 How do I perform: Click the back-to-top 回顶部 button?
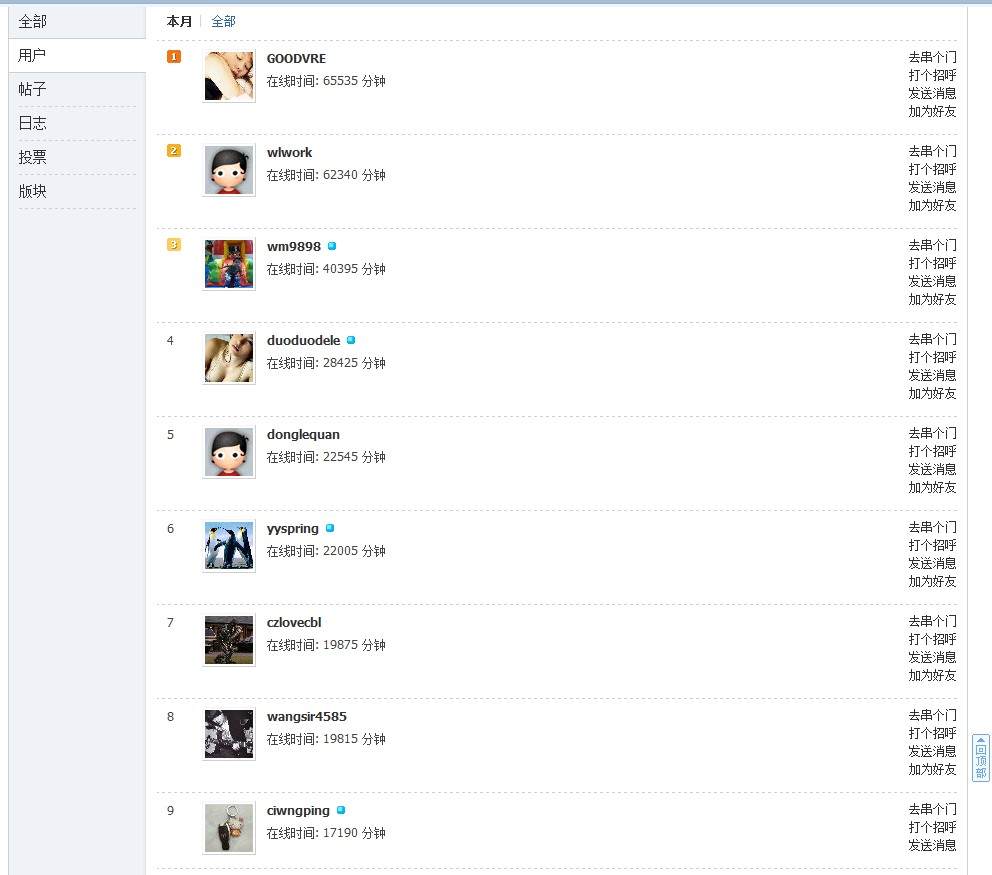click(981, 758)
